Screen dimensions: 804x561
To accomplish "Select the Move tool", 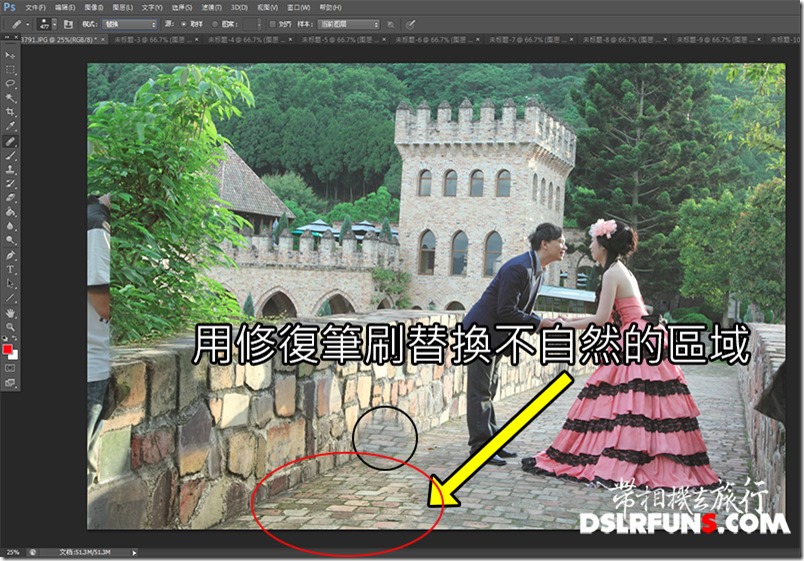I will 10,56.
